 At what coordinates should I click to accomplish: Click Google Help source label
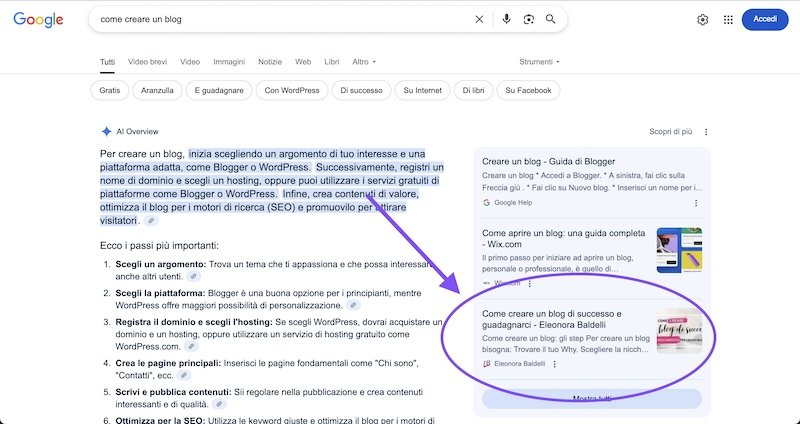click(x=513, y=203)
